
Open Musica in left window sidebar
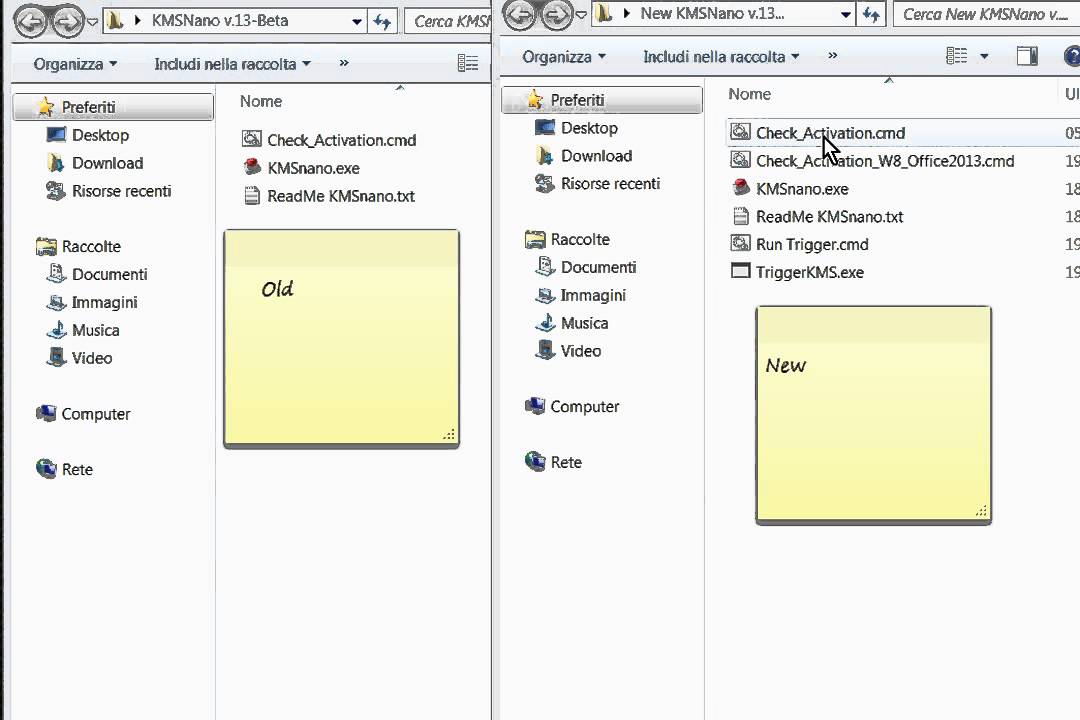pyautogui.click(x=83, y=330)
